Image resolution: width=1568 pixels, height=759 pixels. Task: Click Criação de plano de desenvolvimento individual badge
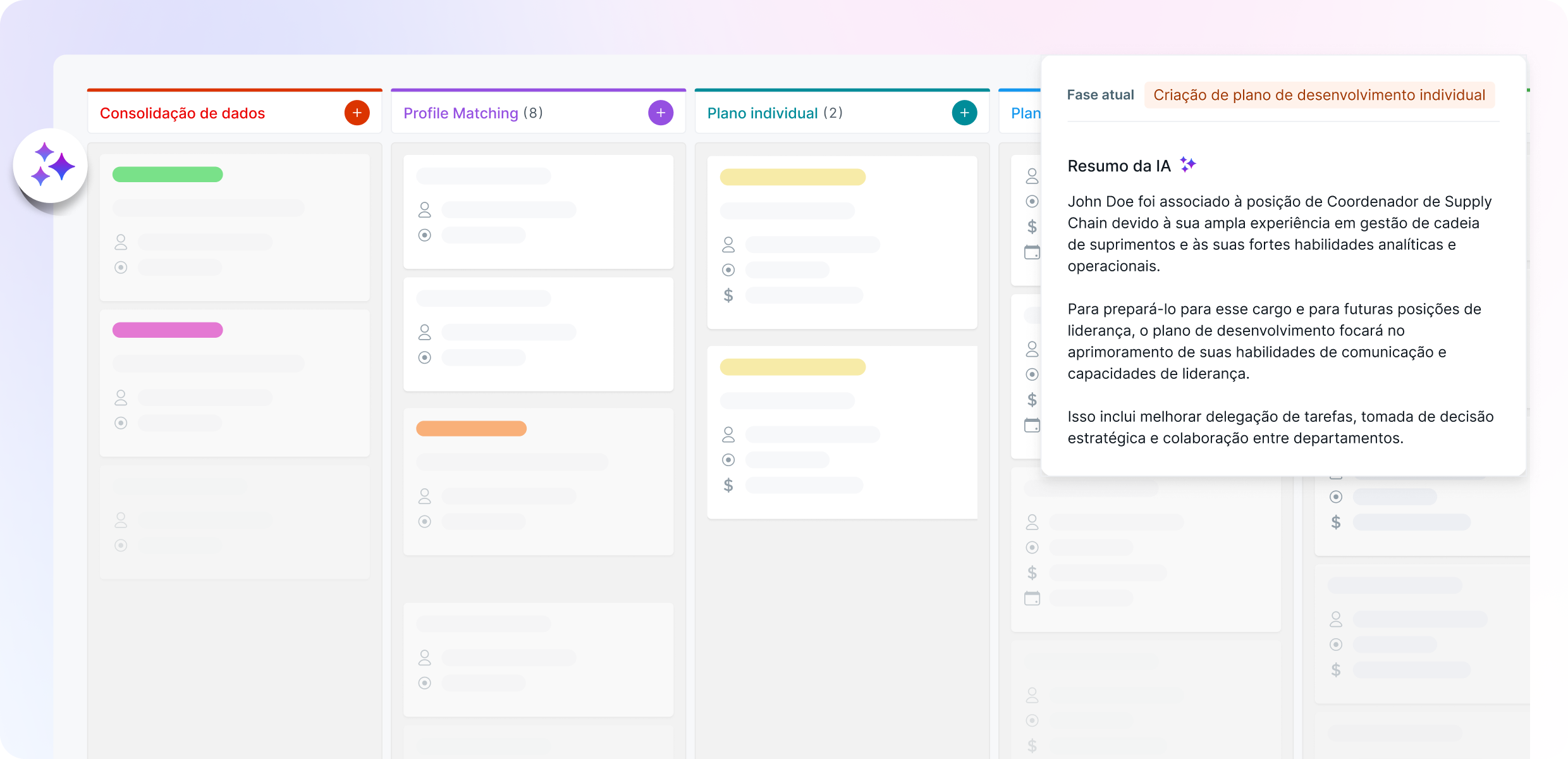pyautogui.click(x=1319, y=95)
